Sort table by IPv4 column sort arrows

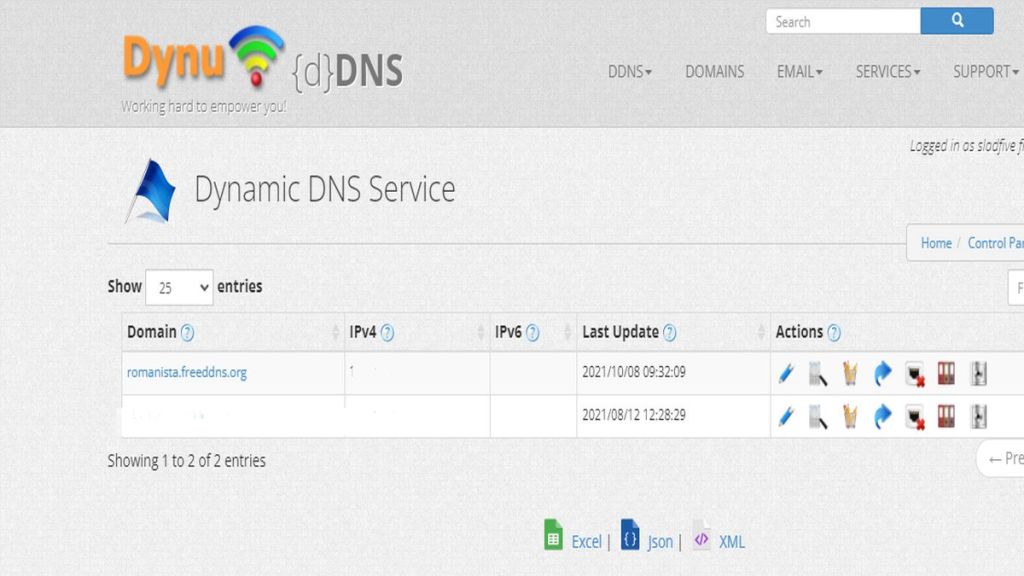point(481,332)
